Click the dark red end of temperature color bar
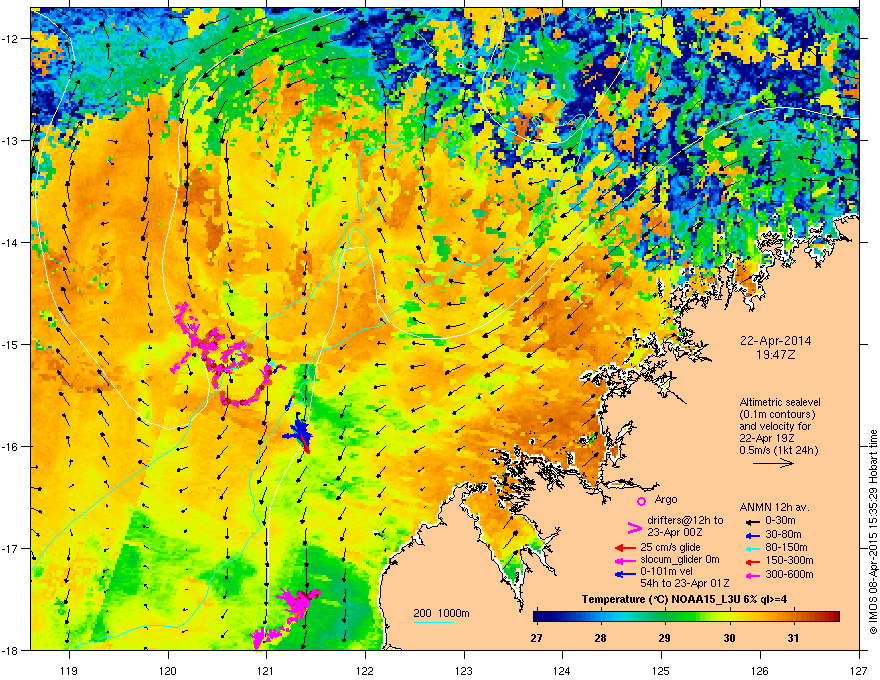Image resolution: width=880 pixels, height=680 pixels. click(x=835, y=617)
